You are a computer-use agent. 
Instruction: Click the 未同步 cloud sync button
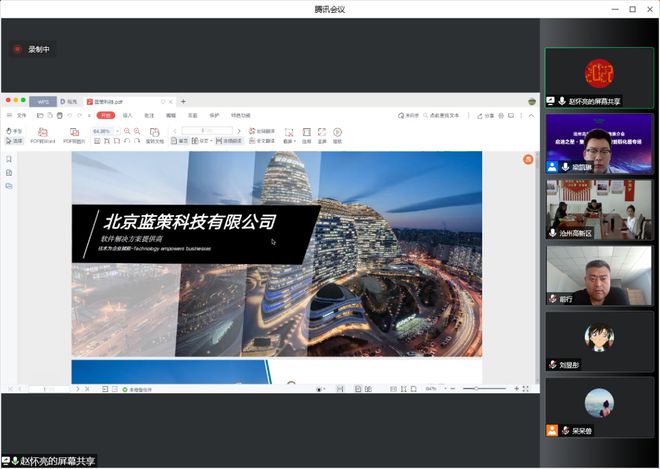(408, 115)
